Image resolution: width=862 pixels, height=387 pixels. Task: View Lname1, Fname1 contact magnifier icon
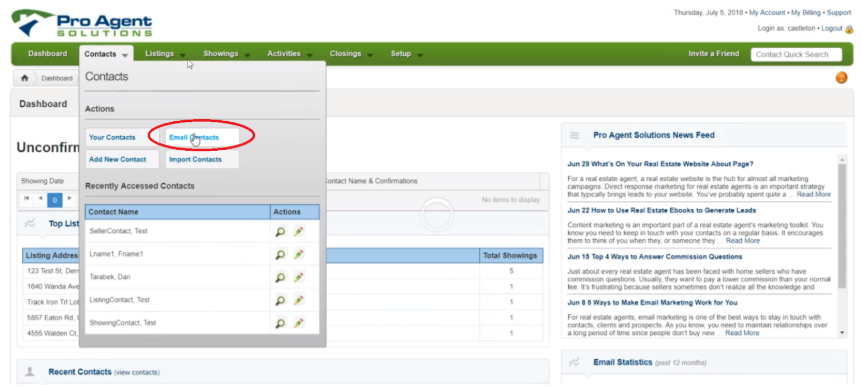click(280, 255)
